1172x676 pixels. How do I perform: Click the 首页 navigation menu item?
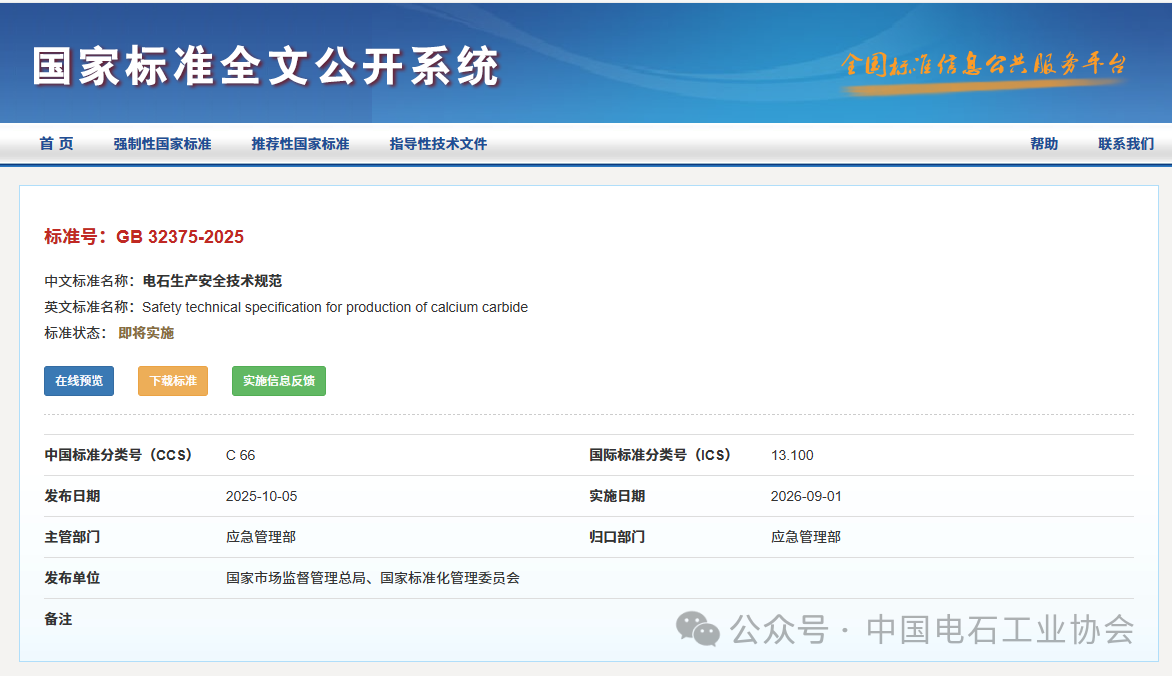pos(56,144)
